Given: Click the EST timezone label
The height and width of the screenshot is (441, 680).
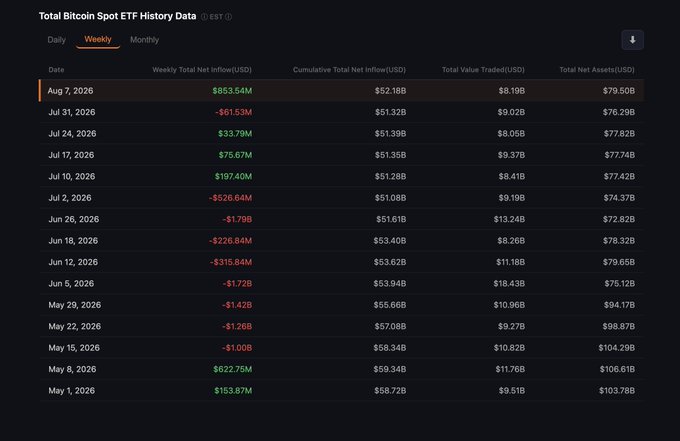Looking at the screenshot, I should point(216,17).
